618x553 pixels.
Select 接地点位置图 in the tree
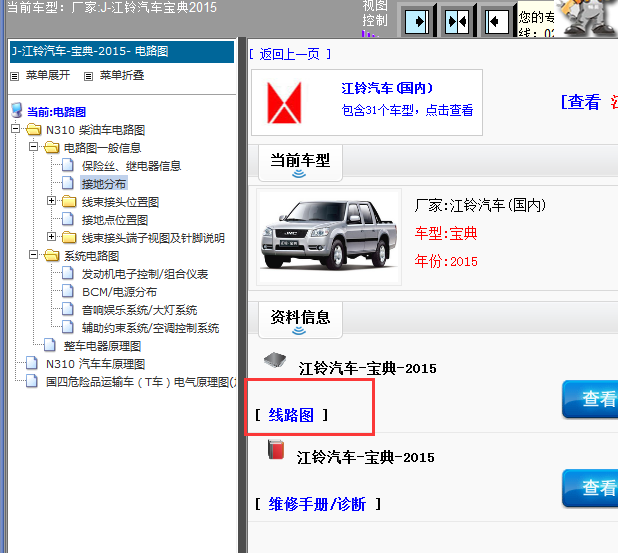(115, 220)
